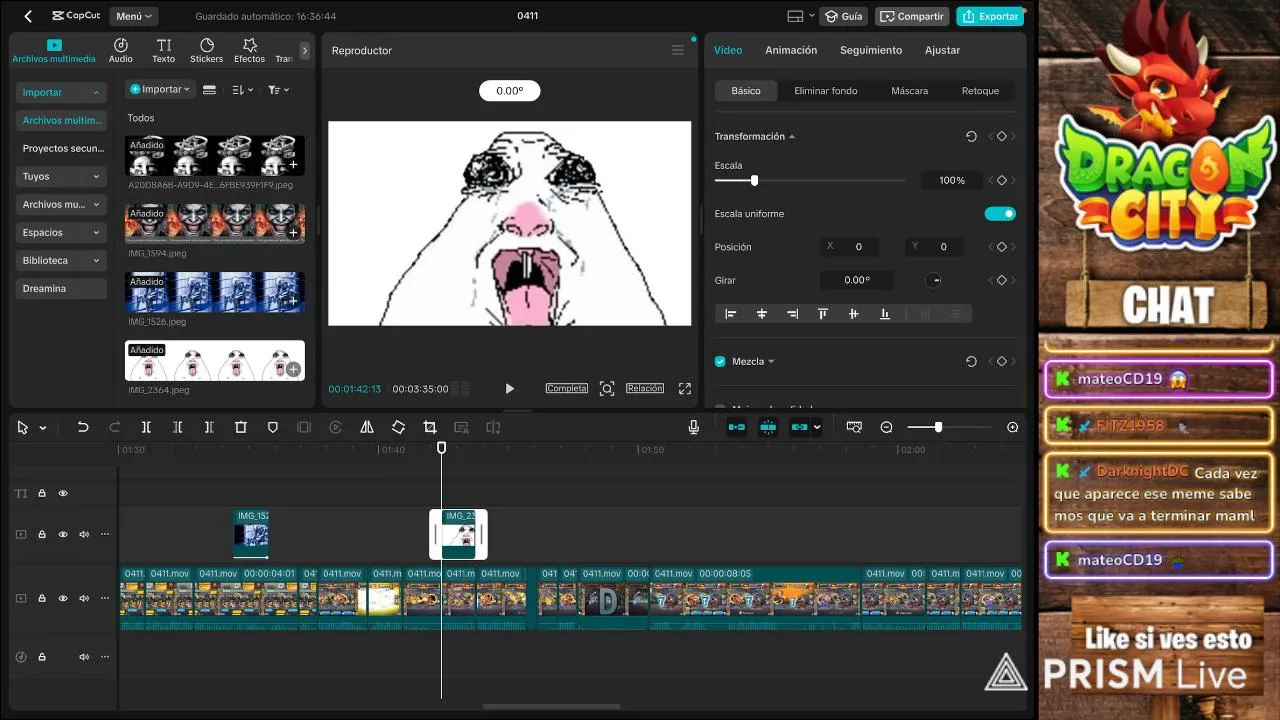Mirror the selected clip horizontally
Viewport: 1280px width, 720px height.
coord(367,427)
